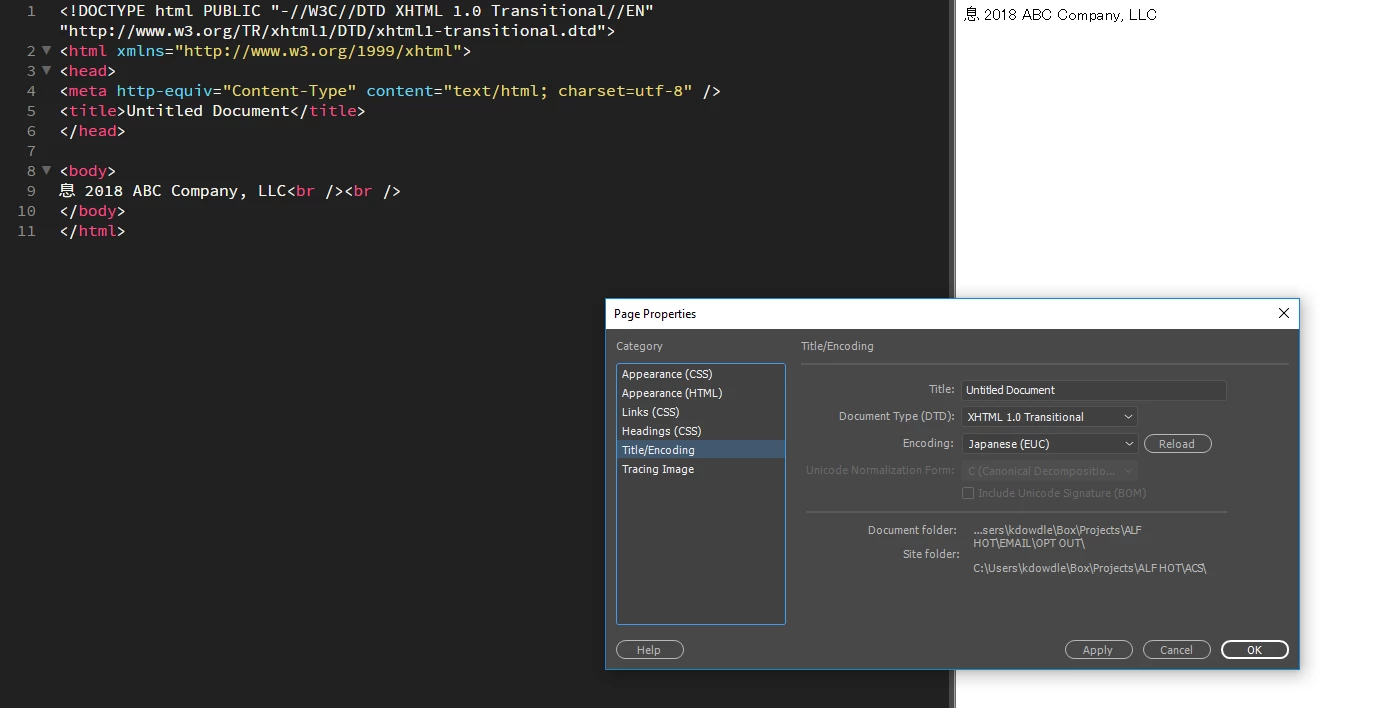Open the Encoding dropdown
1376x708 pixels.
[1049, 444]
